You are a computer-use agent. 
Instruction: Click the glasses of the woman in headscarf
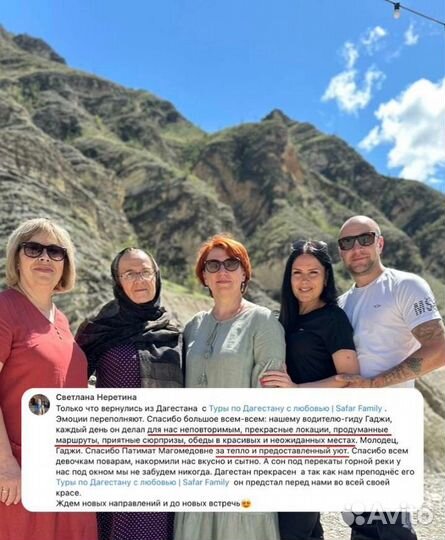[x=137, y=276]
